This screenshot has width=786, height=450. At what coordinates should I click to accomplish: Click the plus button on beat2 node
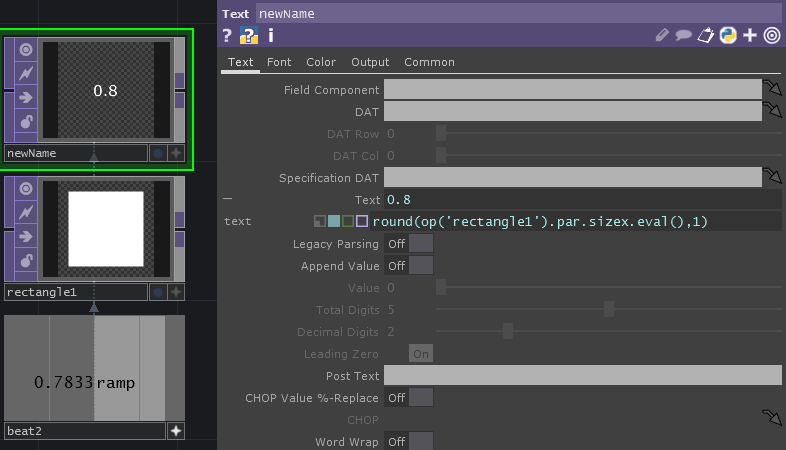[x=176, y=431]
